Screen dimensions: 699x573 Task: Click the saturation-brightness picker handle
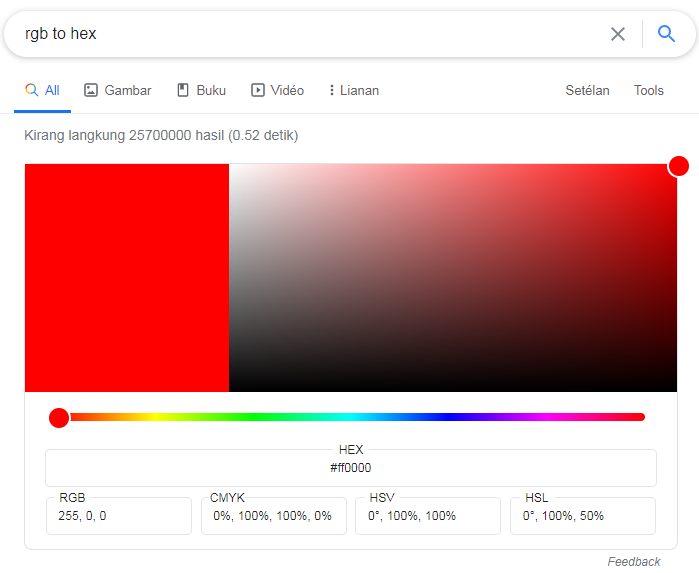tap(678, 166)
